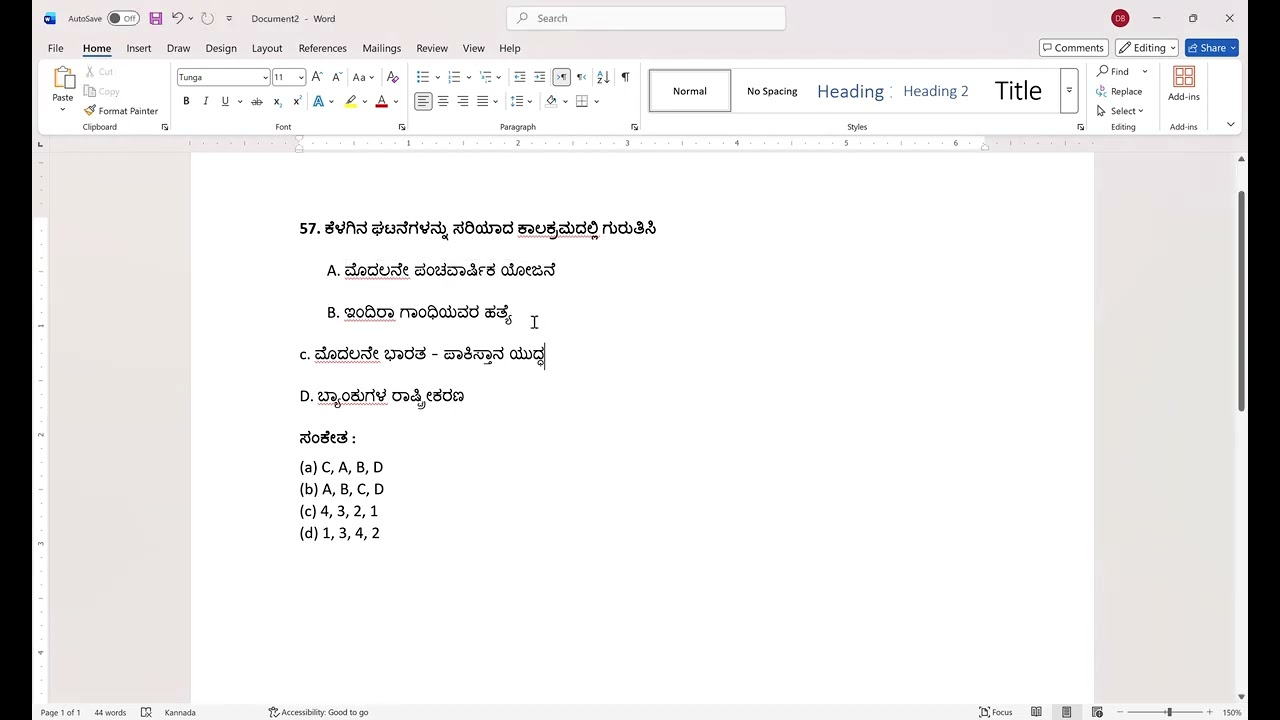Open the Customize Quick Access Toolbar arrow
Image resolution: width=1280 pixels, height=720 pixels.
pyautogui.click(x=229, y=18)
